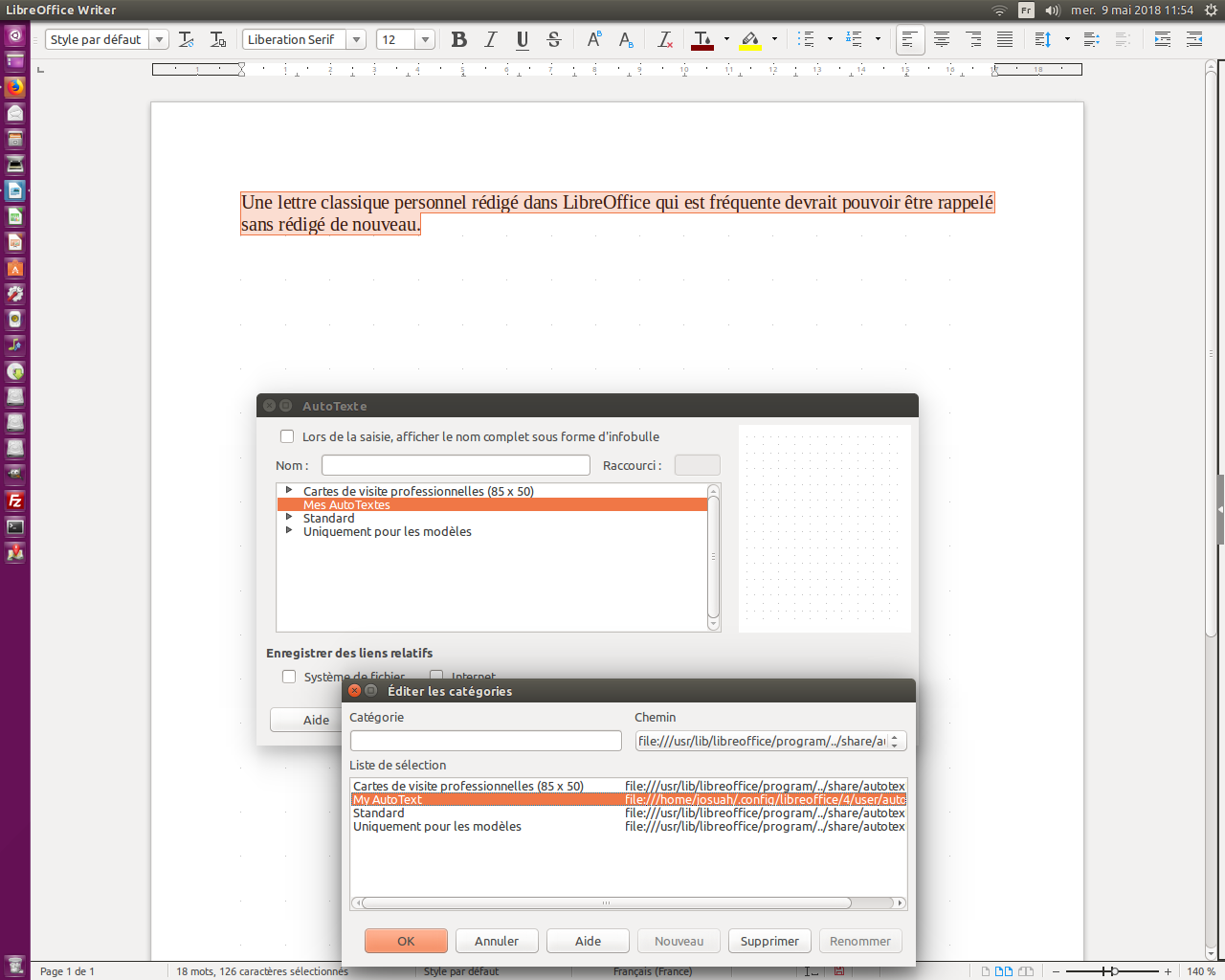The width and height of the screenshot is (1225, 980).
Task: Decrease the paragraph indent
Action: click(x=1194, y=39)
